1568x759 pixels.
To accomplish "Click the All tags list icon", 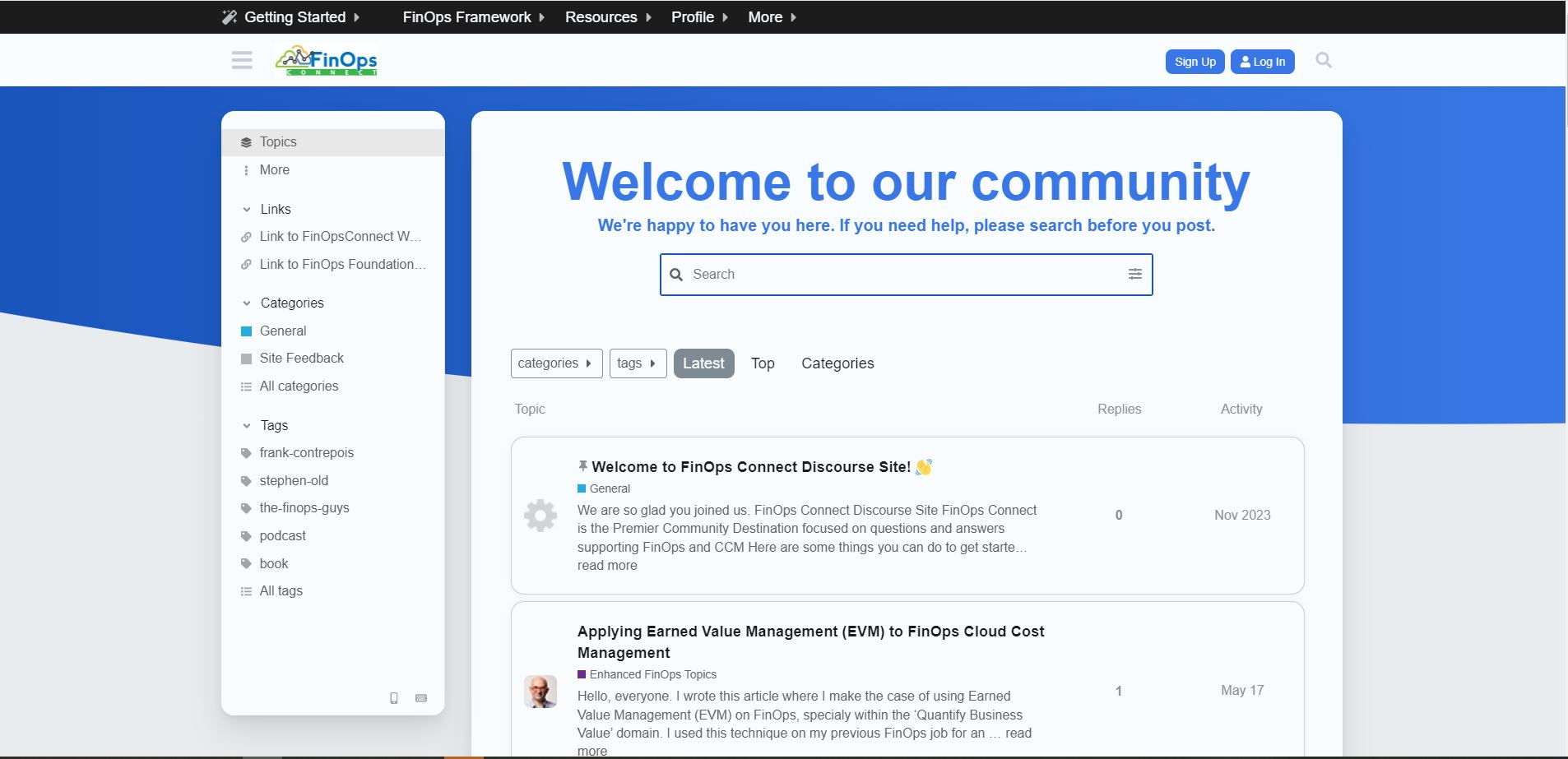I will pos(246,591).
